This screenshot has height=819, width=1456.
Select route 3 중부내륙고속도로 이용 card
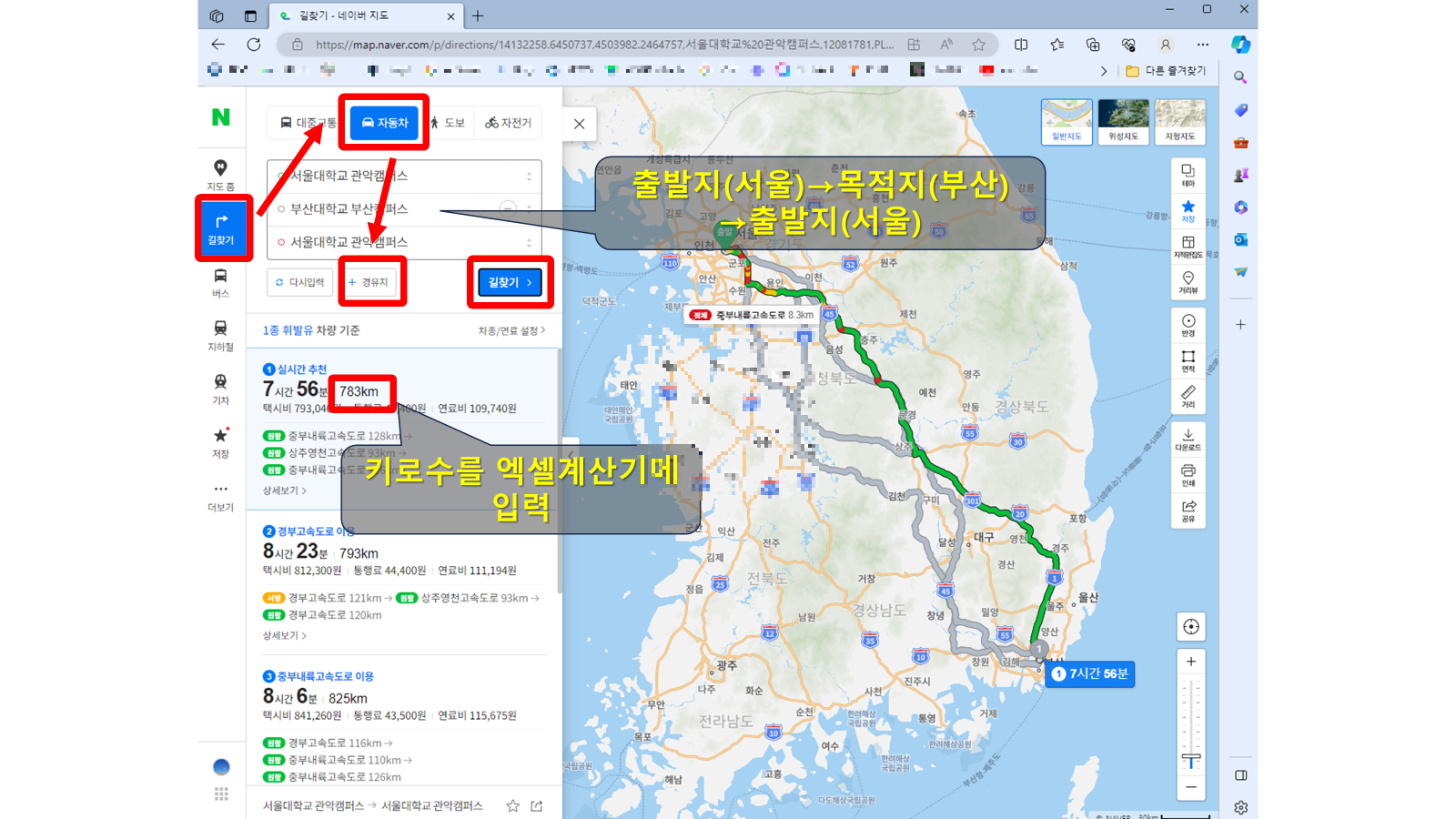(404, 725)
